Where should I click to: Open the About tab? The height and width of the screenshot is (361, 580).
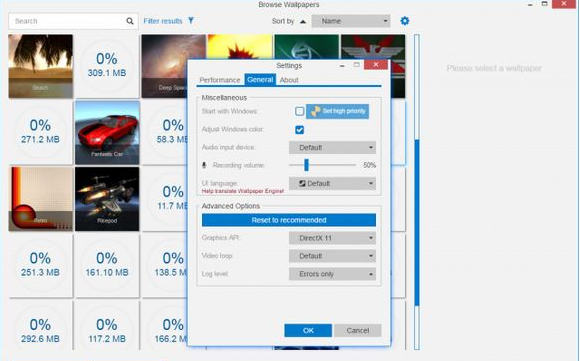coord(289,80)
